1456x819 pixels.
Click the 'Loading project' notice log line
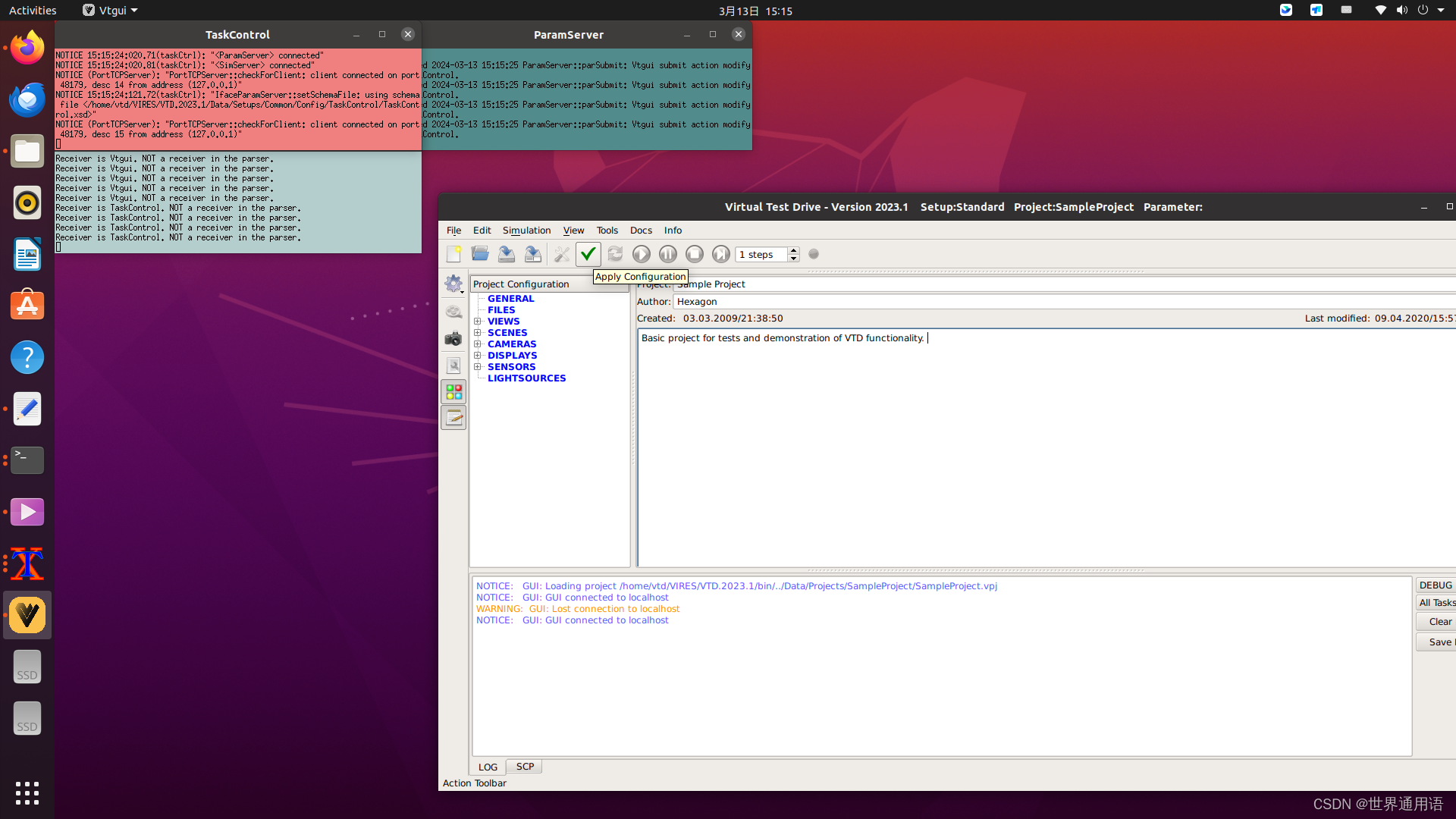click(736, 586)
